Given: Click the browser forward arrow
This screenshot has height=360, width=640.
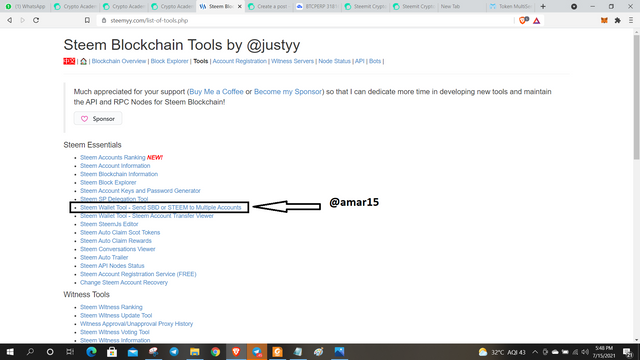Looking at the screenshot, I should click(22, 20).
